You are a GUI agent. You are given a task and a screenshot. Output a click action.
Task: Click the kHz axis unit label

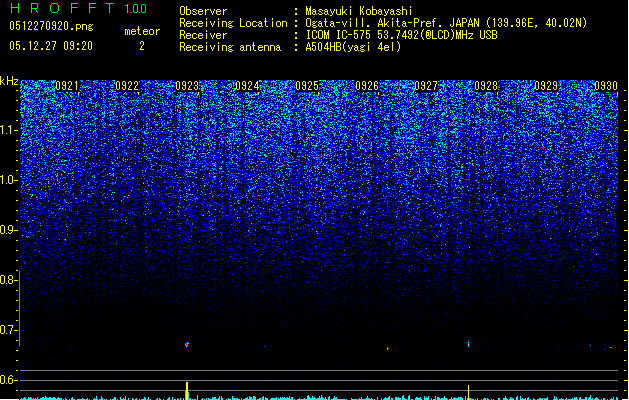[x=9, y=81]
